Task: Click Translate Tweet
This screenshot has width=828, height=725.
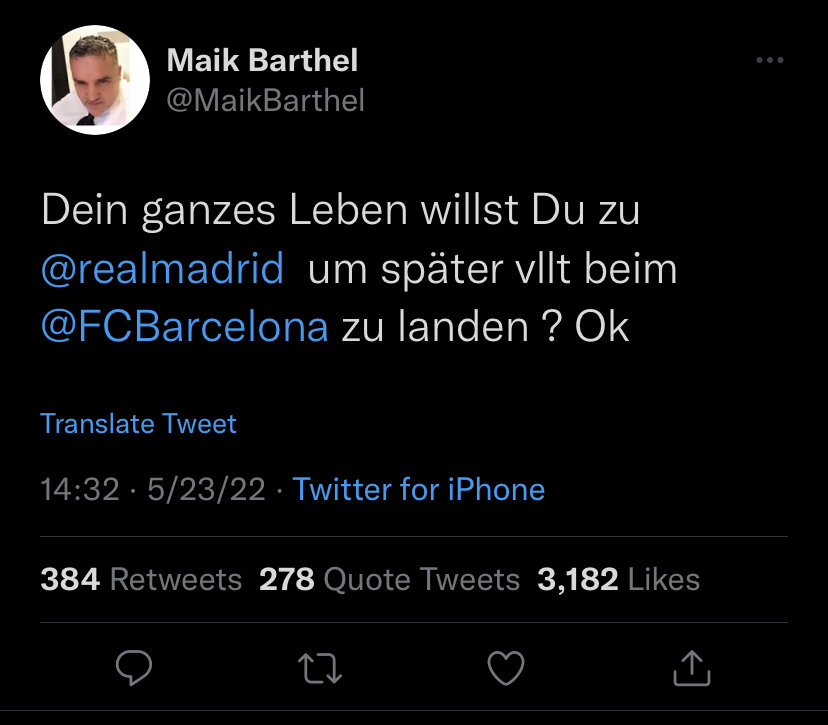Action: (138, 424)
